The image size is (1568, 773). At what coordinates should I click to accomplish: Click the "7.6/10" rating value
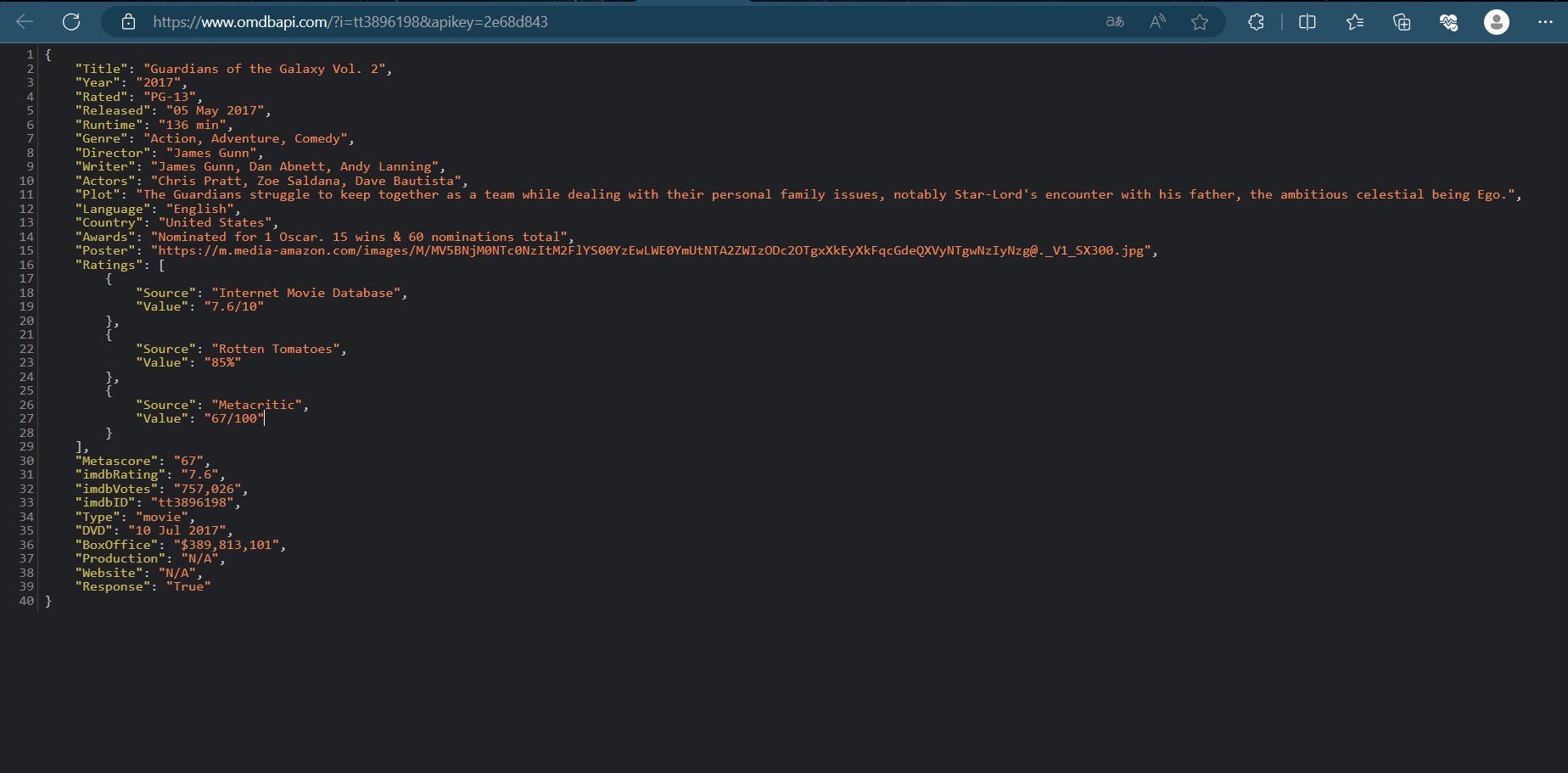coord(234,306)
